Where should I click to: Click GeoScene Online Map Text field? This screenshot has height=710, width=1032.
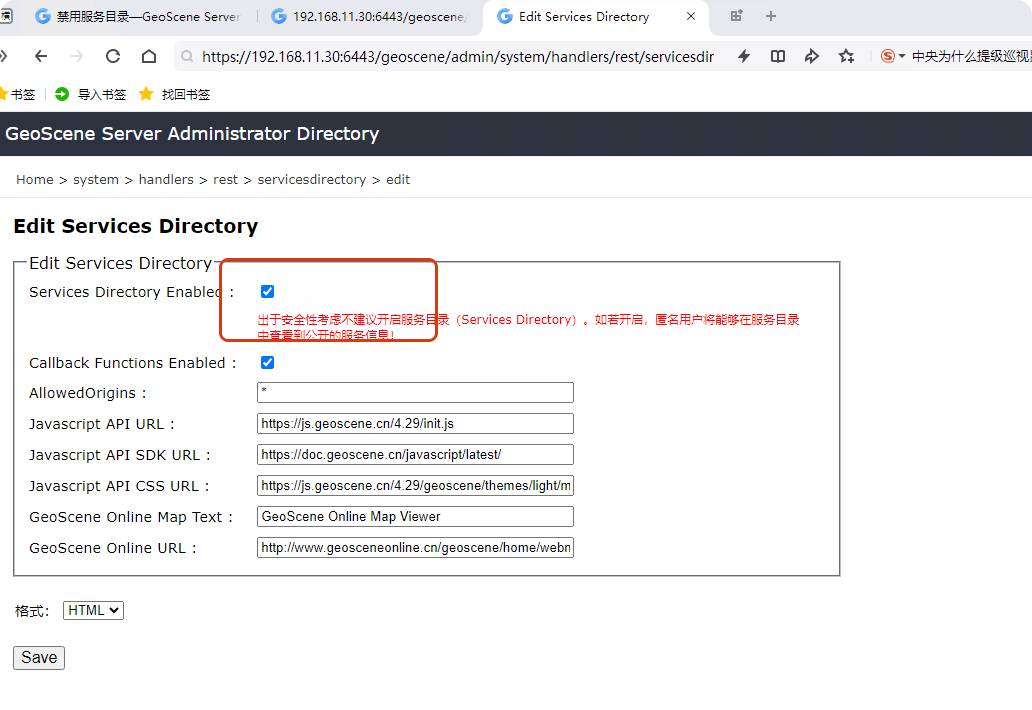tap(415, 517)
